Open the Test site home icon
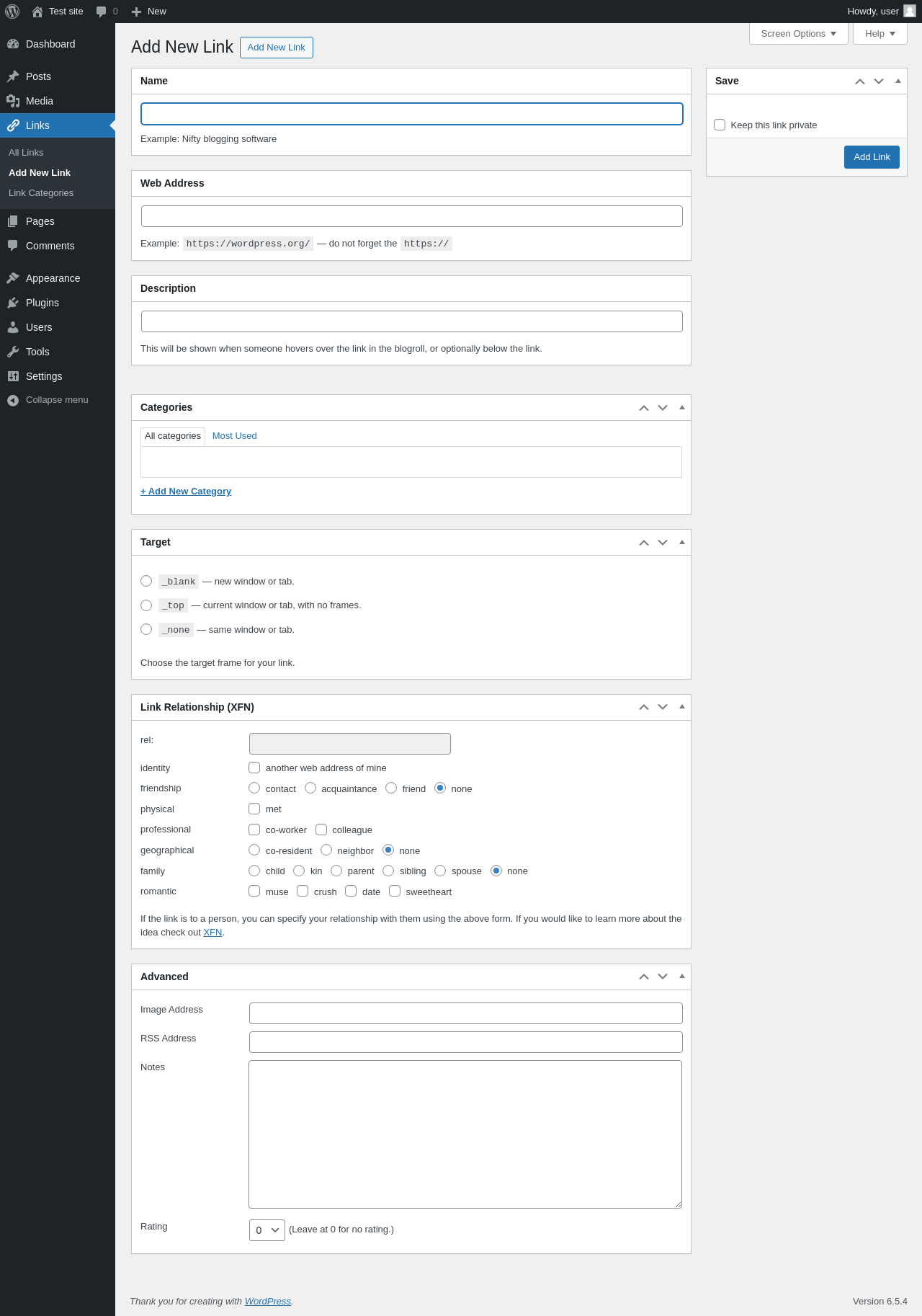Viewport: 922px width, 1316px height. (37, 12)
